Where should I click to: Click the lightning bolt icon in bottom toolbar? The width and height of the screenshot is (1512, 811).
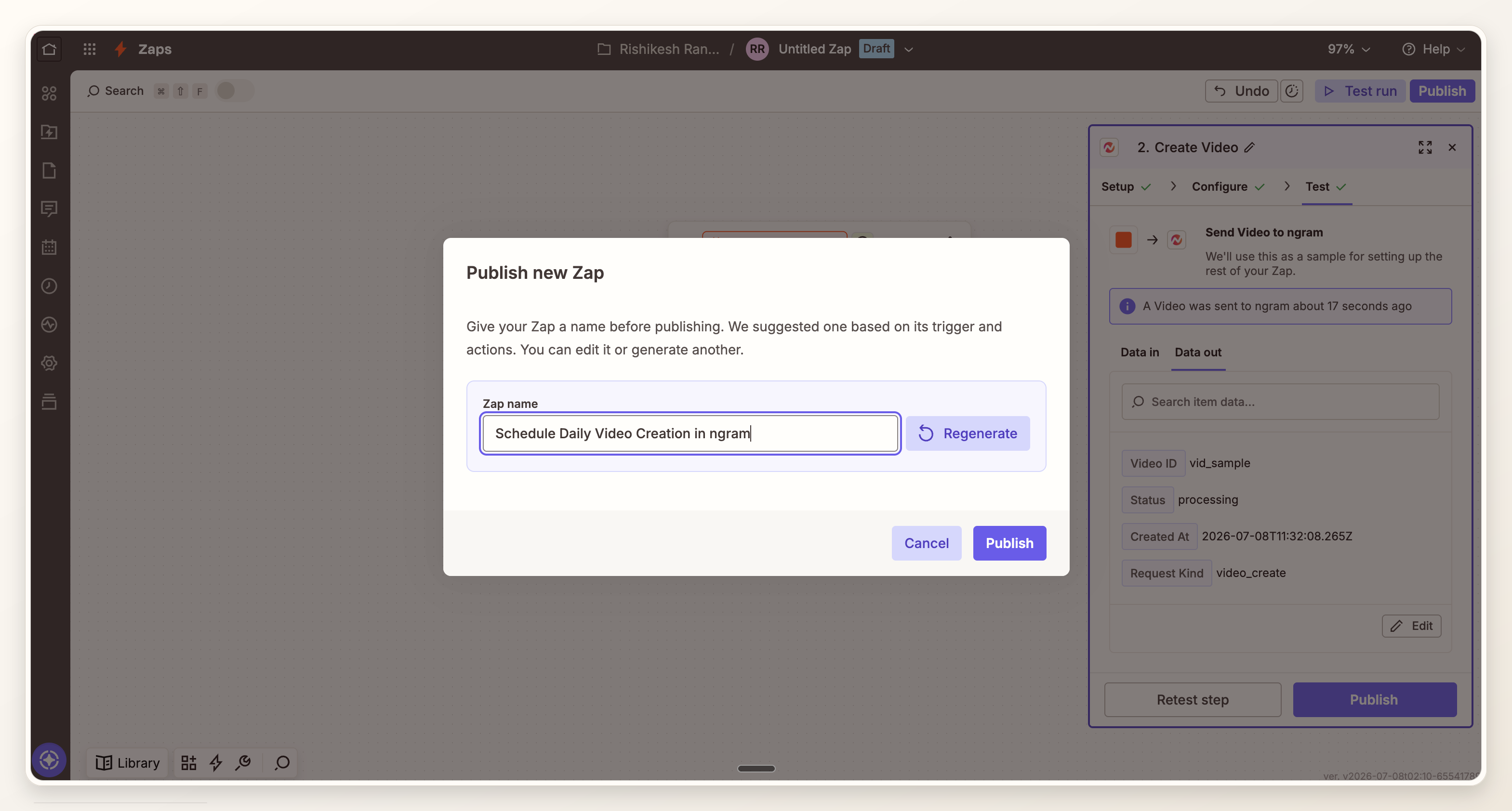[215, 762]
